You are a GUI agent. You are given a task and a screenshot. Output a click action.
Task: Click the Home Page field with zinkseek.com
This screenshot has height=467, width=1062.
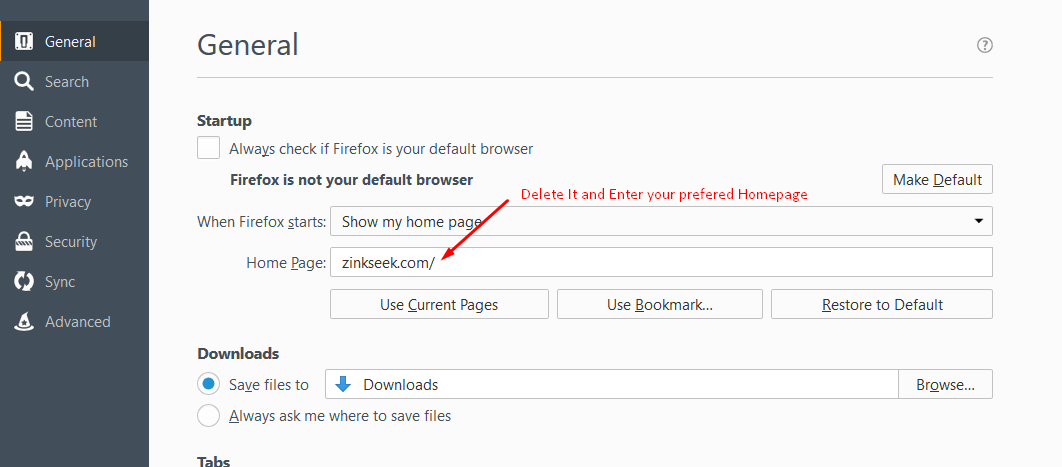pos(661,263)
